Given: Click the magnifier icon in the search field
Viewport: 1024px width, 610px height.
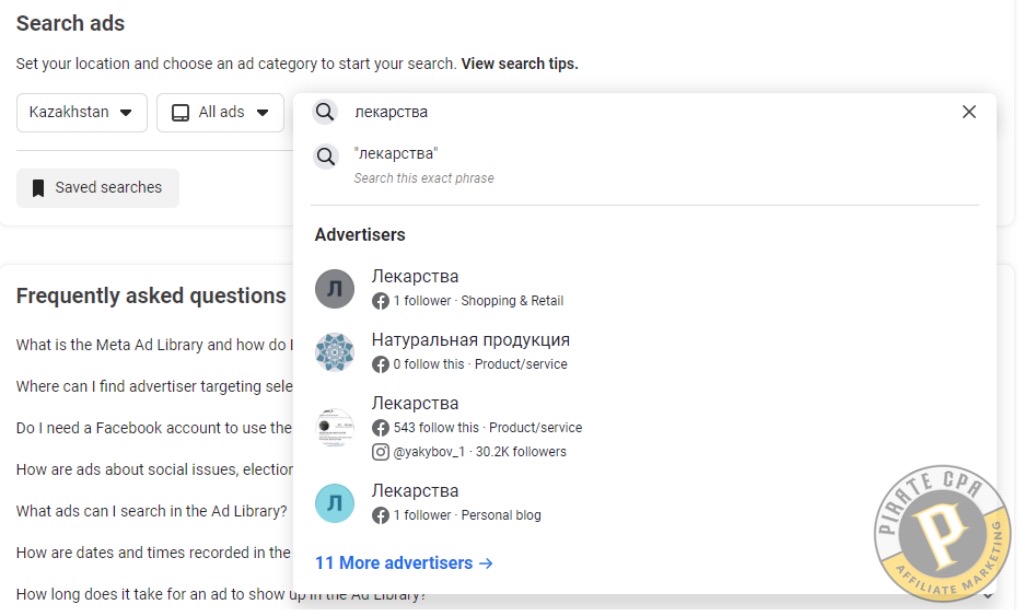Looking at the screenshot, I should click(x=325, y=112).
